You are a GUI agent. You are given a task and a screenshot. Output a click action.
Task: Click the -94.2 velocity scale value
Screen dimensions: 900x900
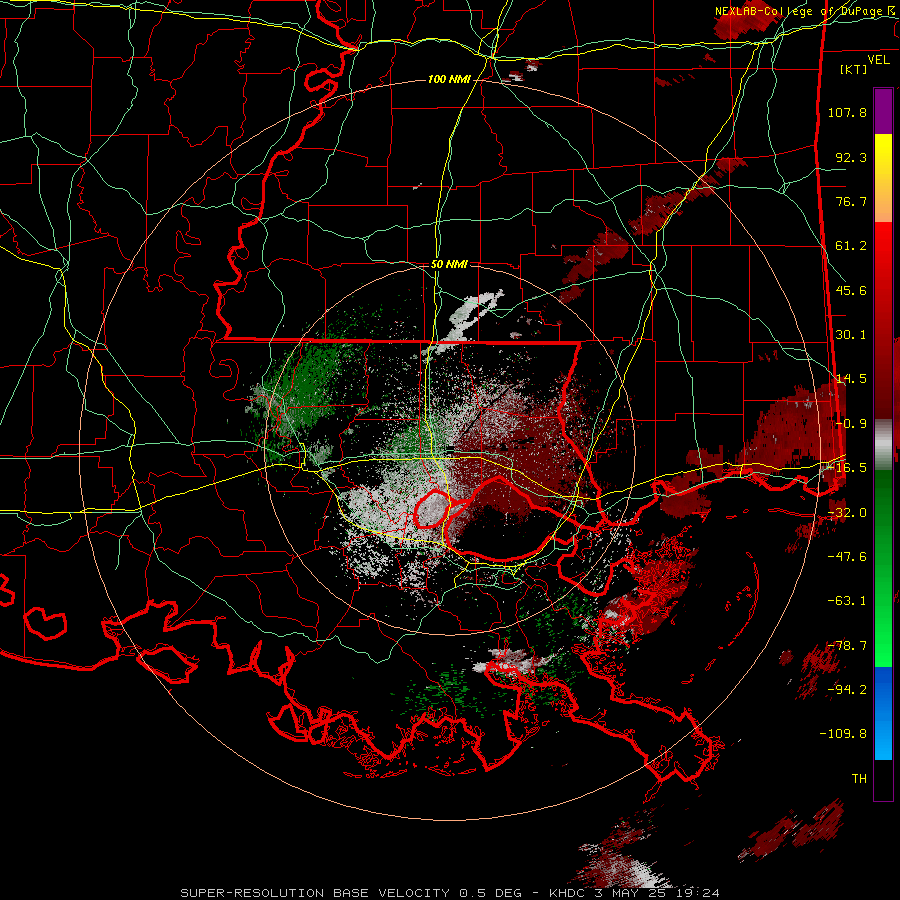(x=847, y=689)
